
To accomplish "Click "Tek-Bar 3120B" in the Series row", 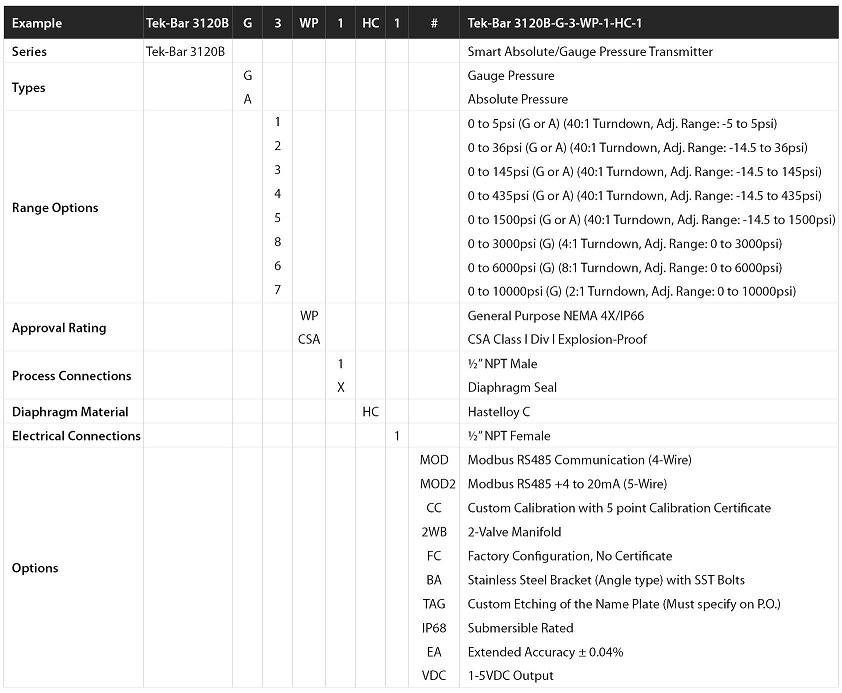I will point(185,52).
